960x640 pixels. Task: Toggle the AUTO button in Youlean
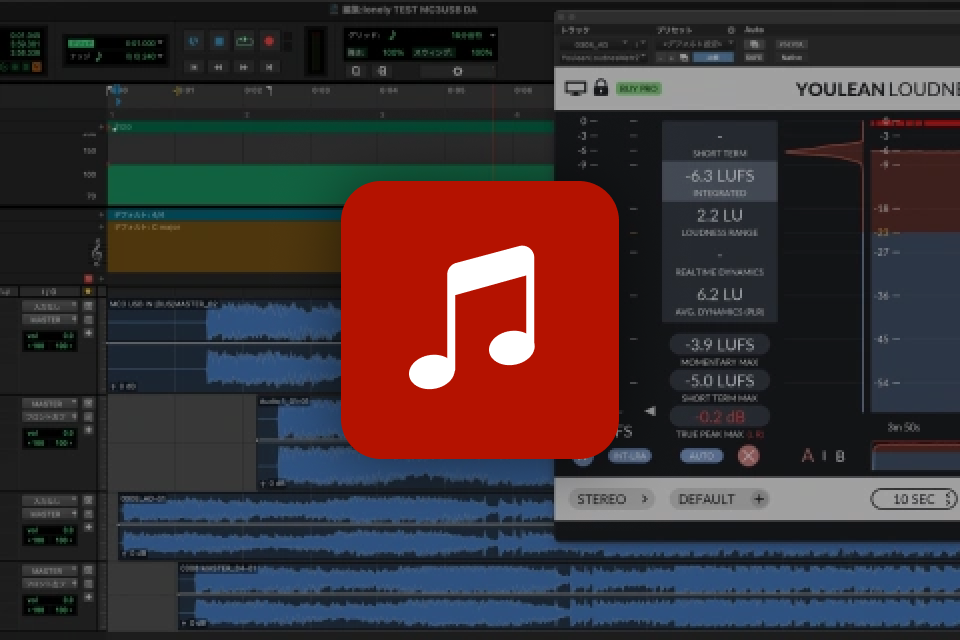tap(702, 456)
